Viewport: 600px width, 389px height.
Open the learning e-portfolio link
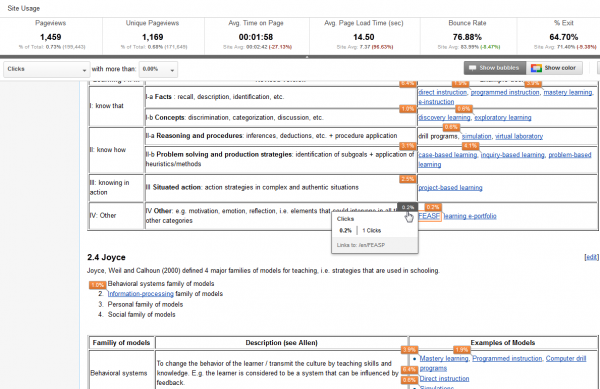tap(470, 216)
